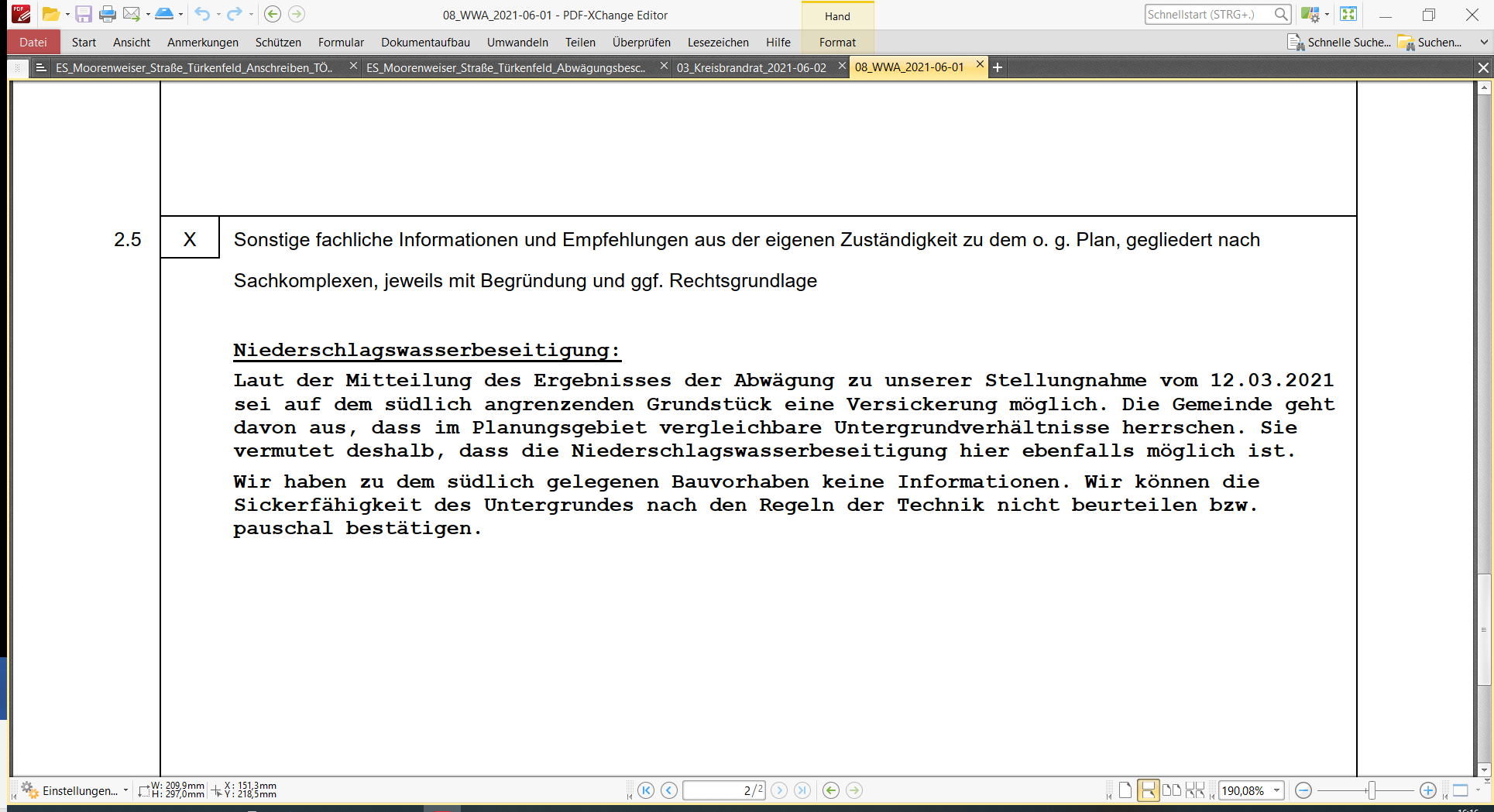Open the Dokumentaufbau ribbon tab

pyautogui.click(x=425, y=43)
